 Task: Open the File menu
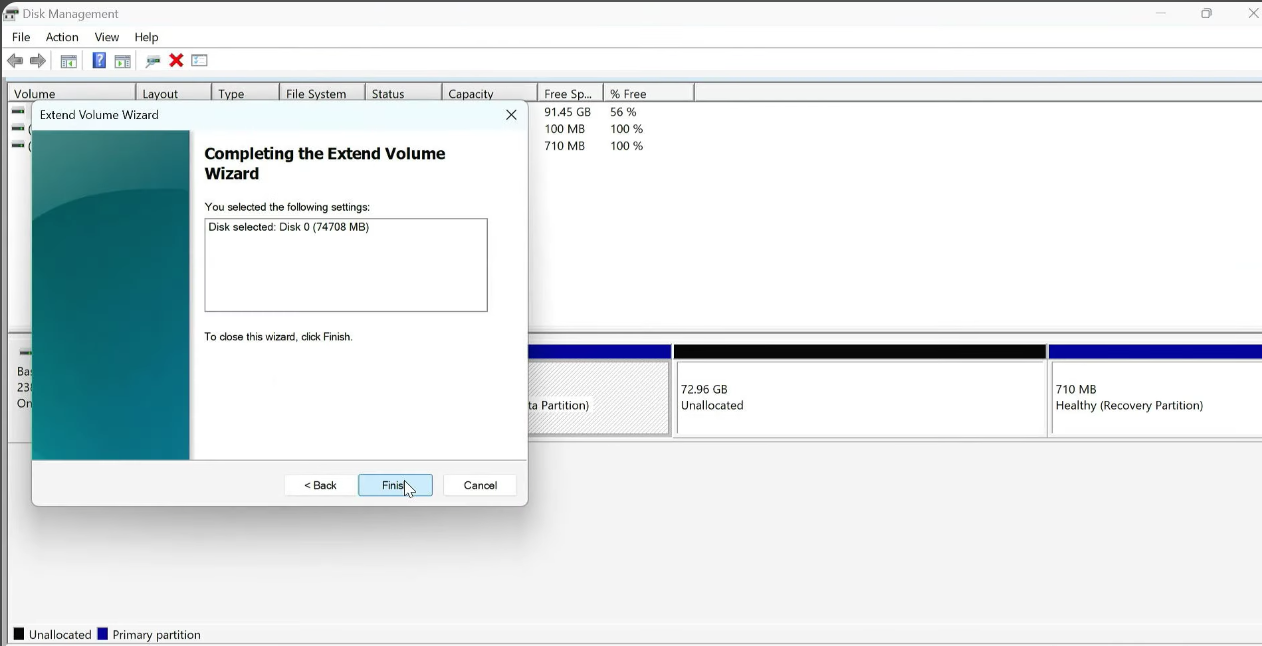[21, 37]
